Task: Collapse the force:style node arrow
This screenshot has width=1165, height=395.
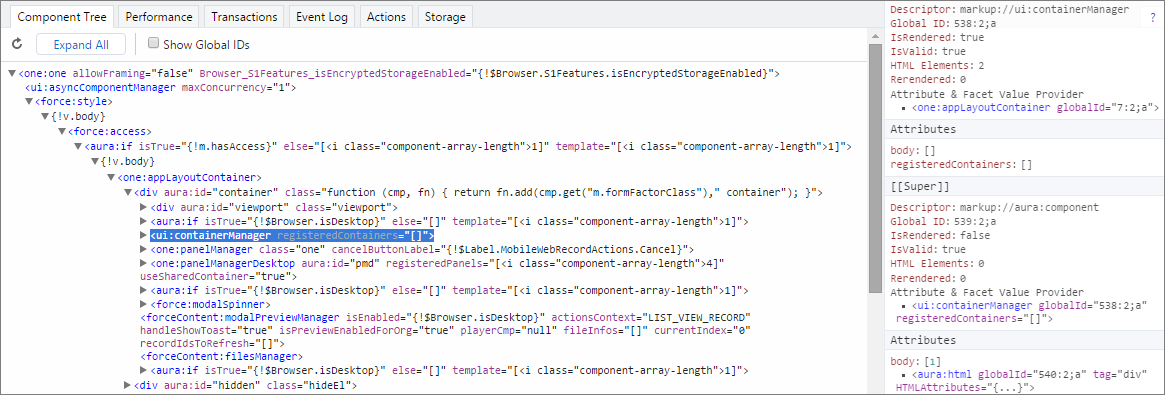Action: pyautogui.click(x=29, y=101)
